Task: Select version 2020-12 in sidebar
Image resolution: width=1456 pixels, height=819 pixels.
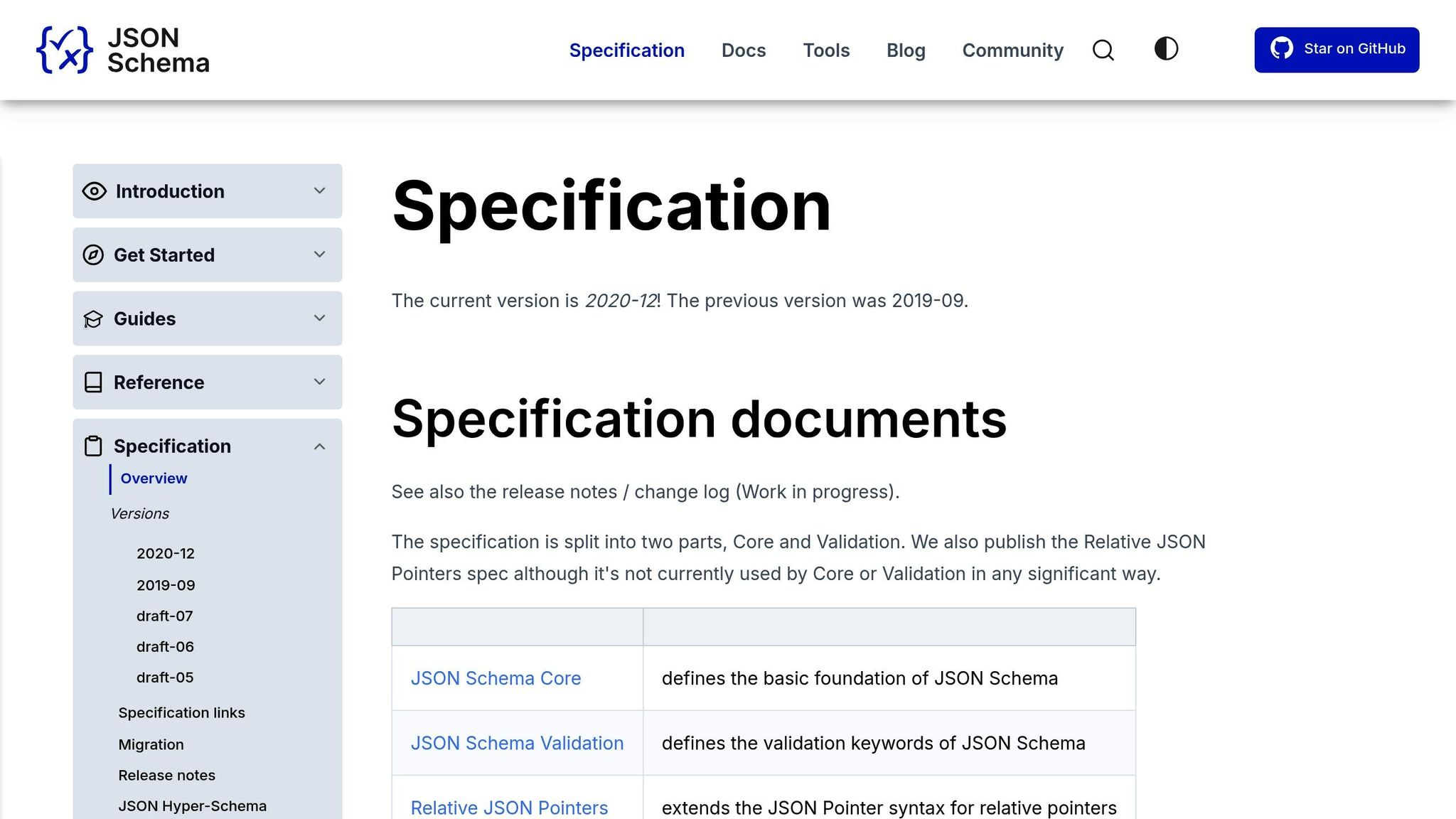Action: pyautogui.click(x=166, y=553)
